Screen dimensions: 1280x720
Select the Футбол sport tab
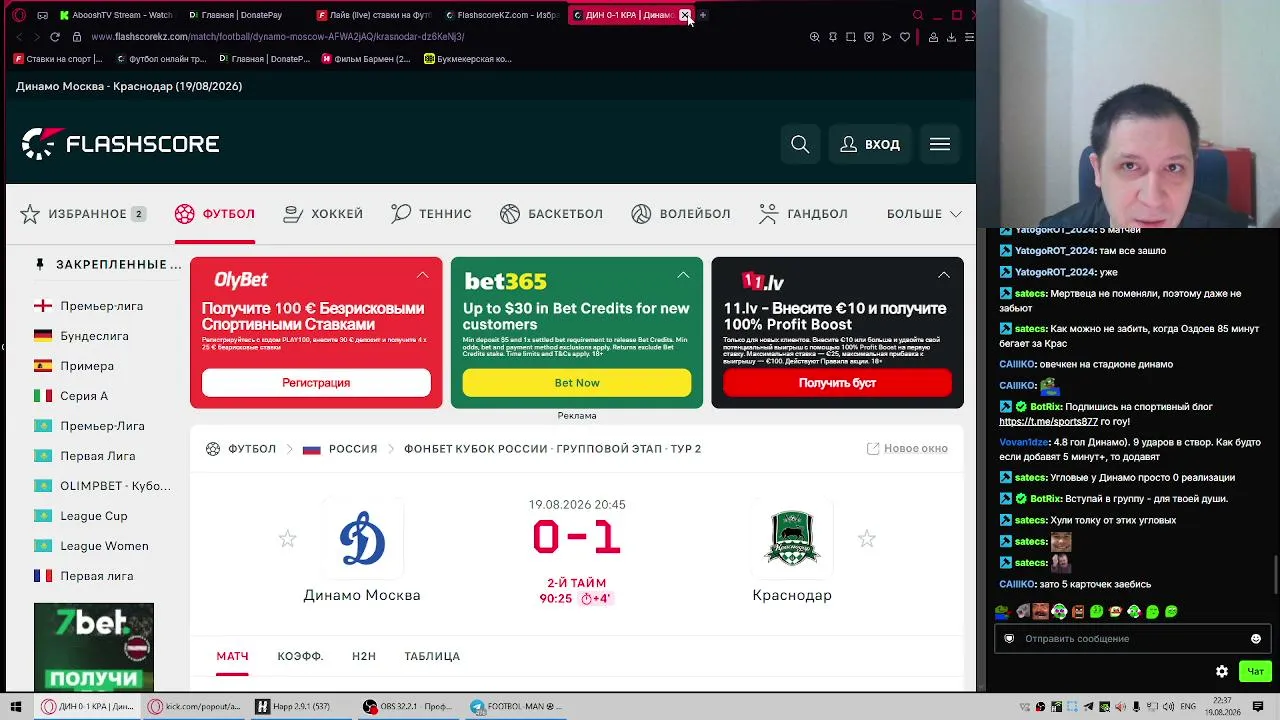coord(215,214)
